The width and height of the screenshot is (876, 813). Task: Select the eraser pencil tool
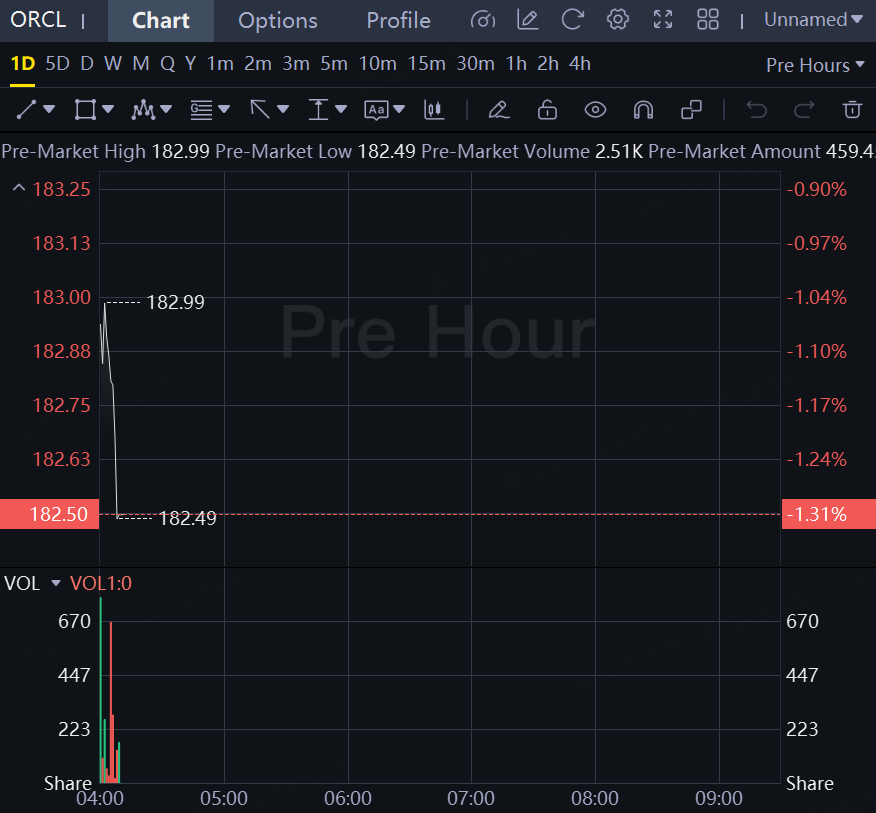point(498,109)
